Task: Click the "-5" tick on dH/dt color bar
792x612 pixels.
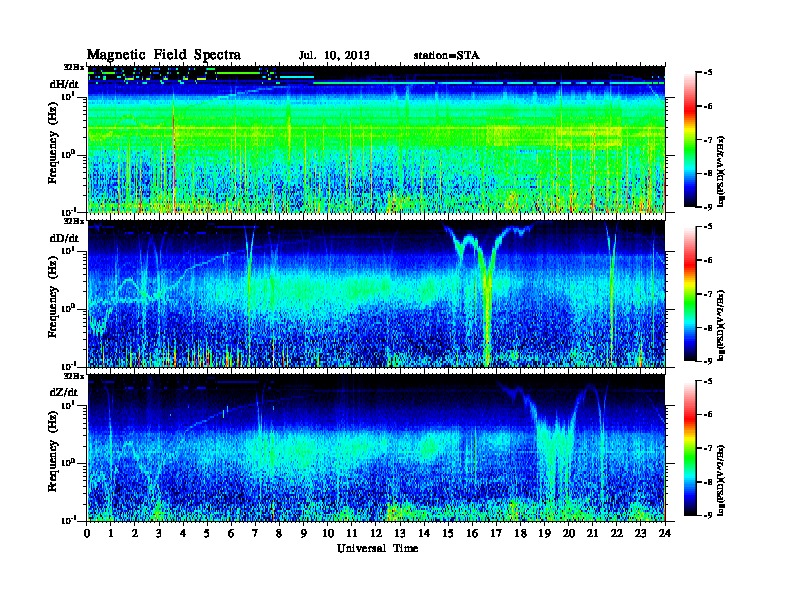Action: tap(708, 72)
